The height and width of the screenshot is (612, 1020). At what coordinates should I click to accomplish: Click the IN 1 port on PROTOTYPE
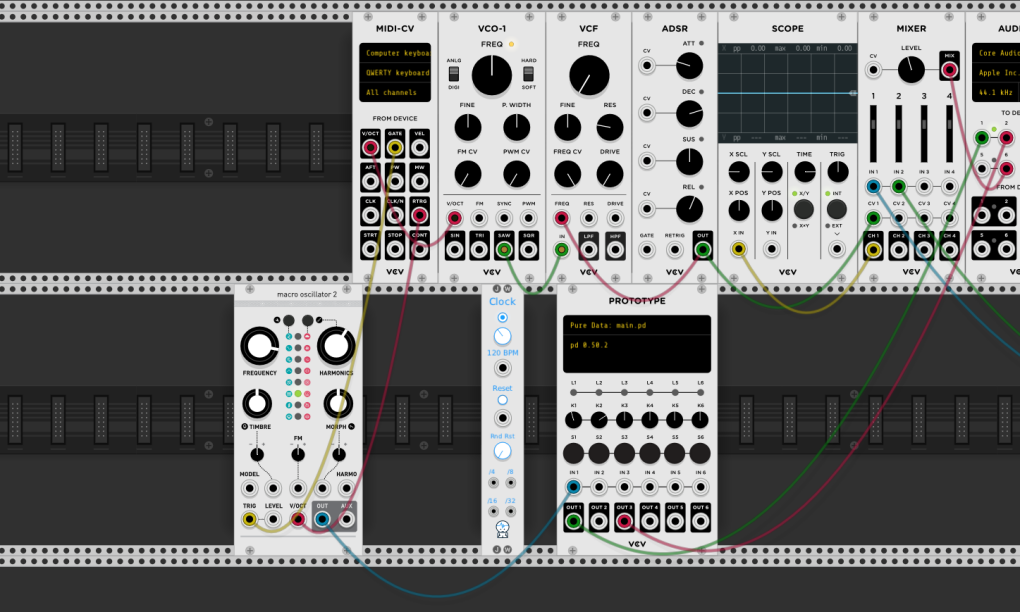point(573,486)
